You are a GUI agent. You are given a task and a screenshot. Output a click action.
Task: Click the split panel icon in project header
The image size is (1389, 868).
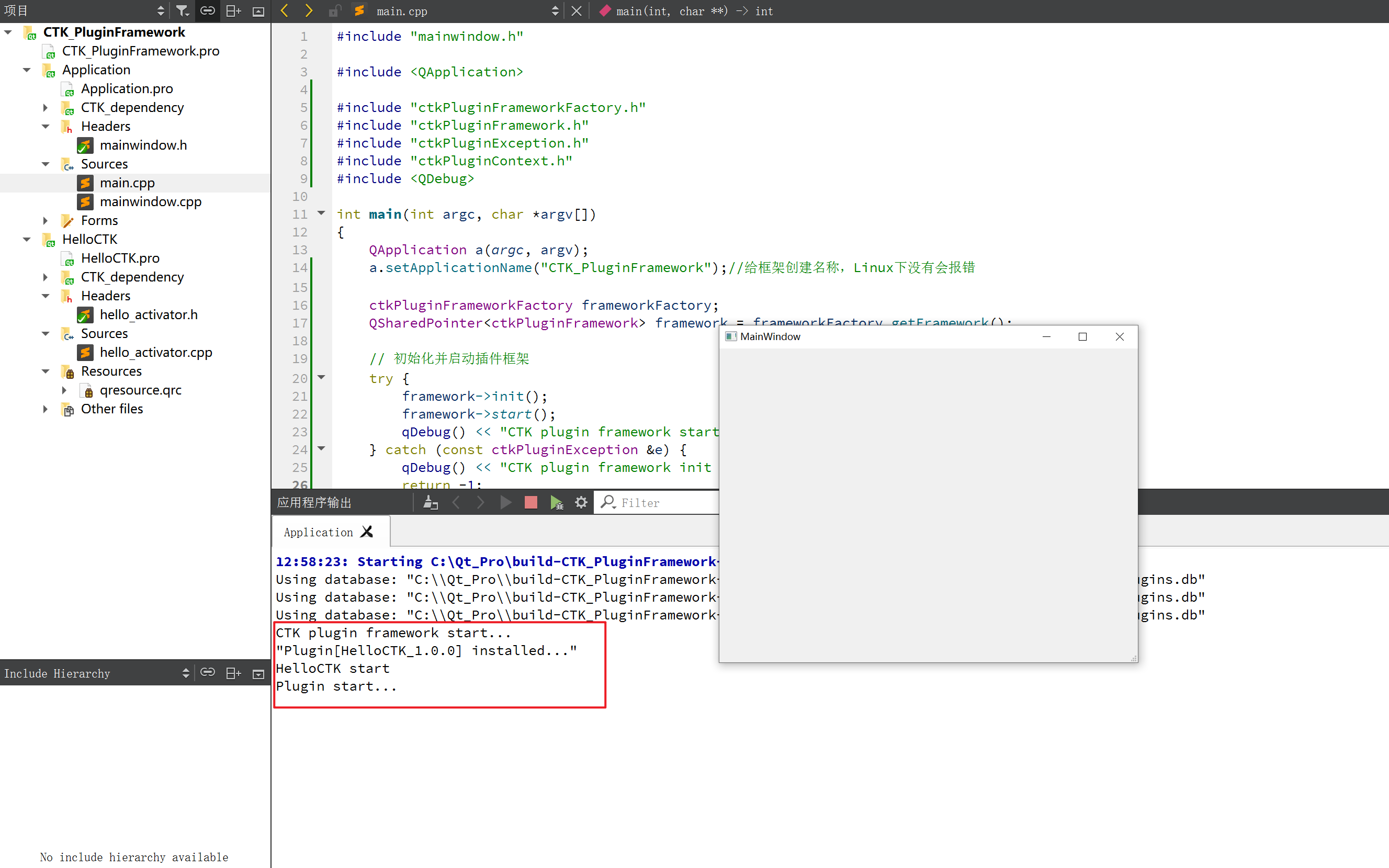point(233,11)
